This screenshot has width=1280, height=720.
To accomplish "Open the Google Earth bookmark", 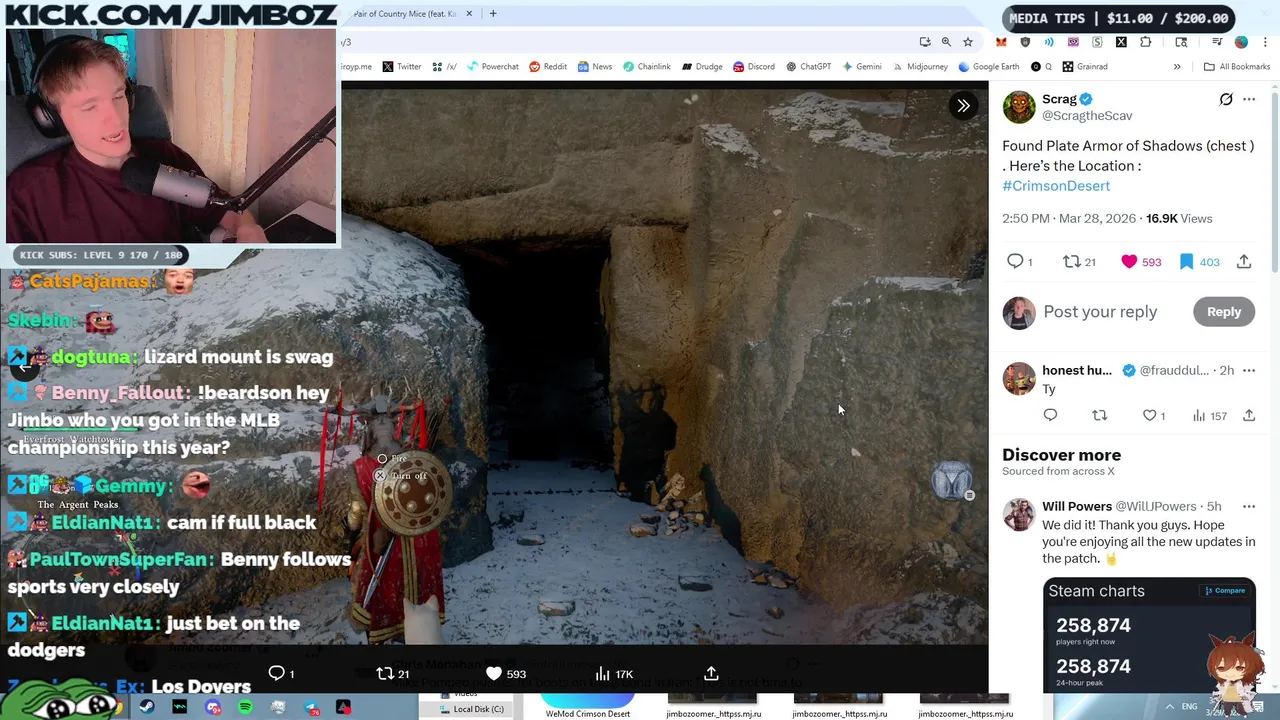I will pyautogui.click(x=988, y=67).
